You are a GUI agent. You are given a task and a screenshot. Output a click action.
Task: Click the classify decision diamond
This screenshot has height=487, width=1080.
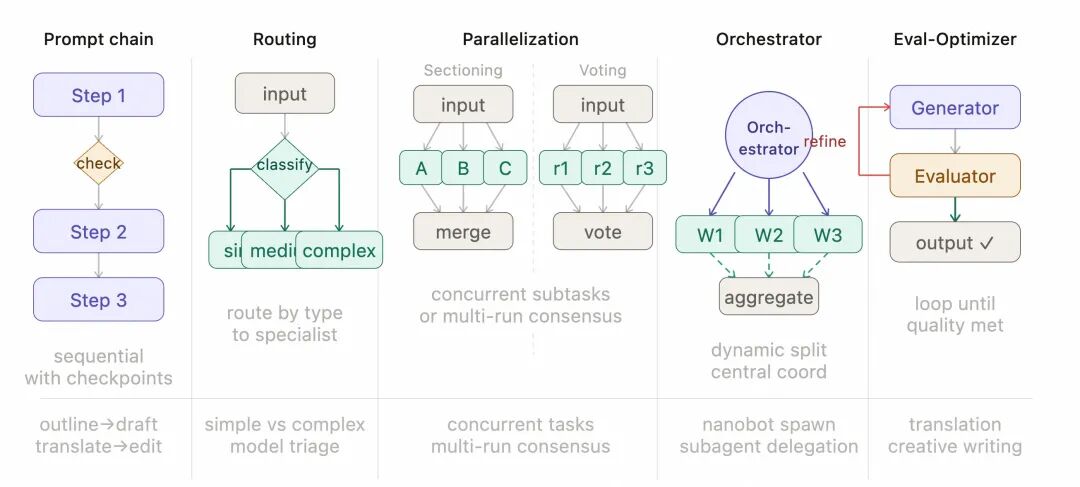[285, 165]
